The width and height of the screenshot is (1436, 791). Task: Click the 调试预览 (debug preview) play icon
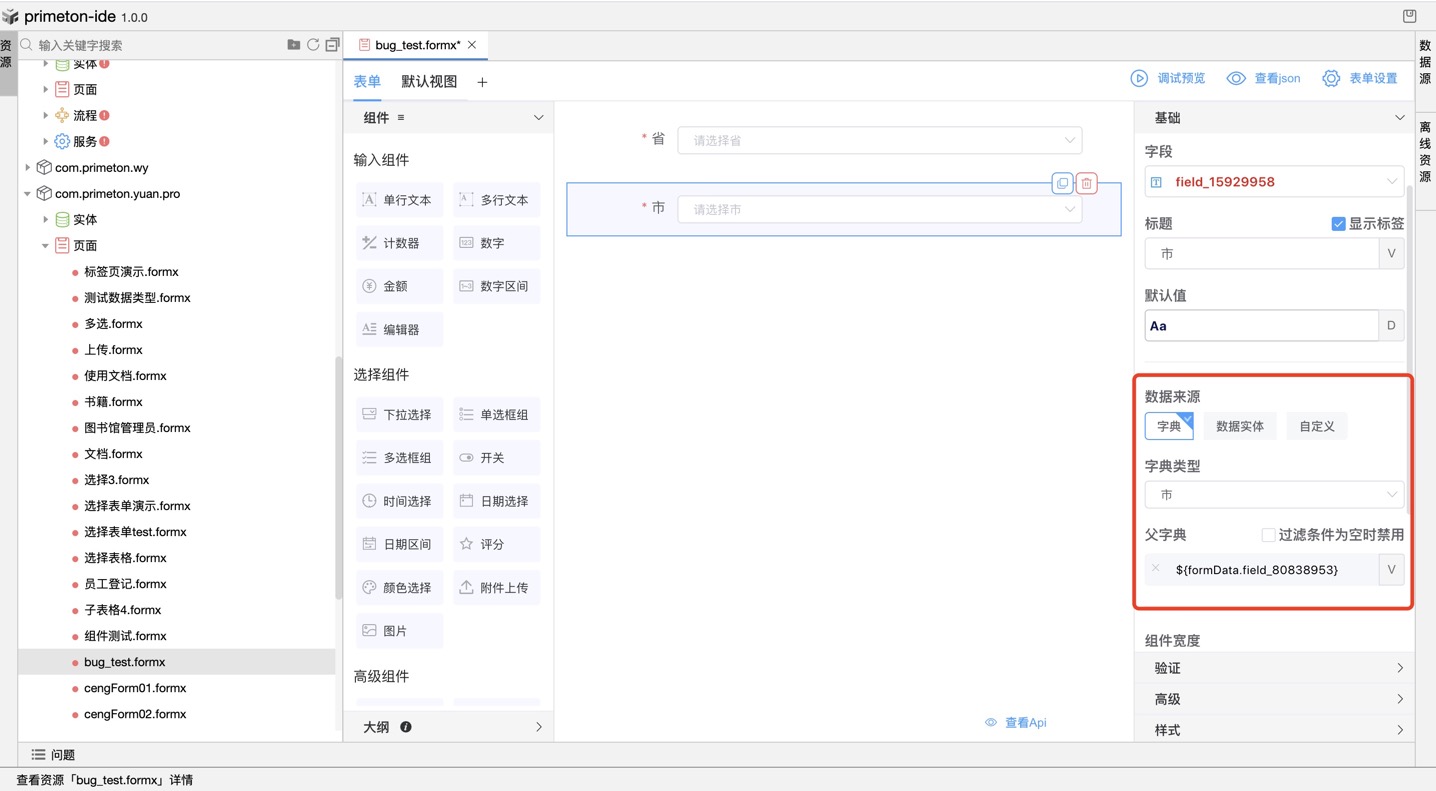tap(1141, 78)
